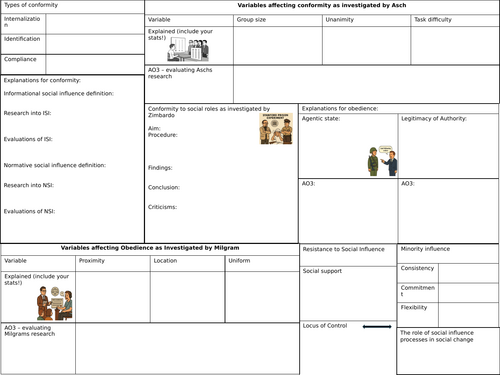
Task: Click the empty cell next to Compliance
Action: [95, 64]
